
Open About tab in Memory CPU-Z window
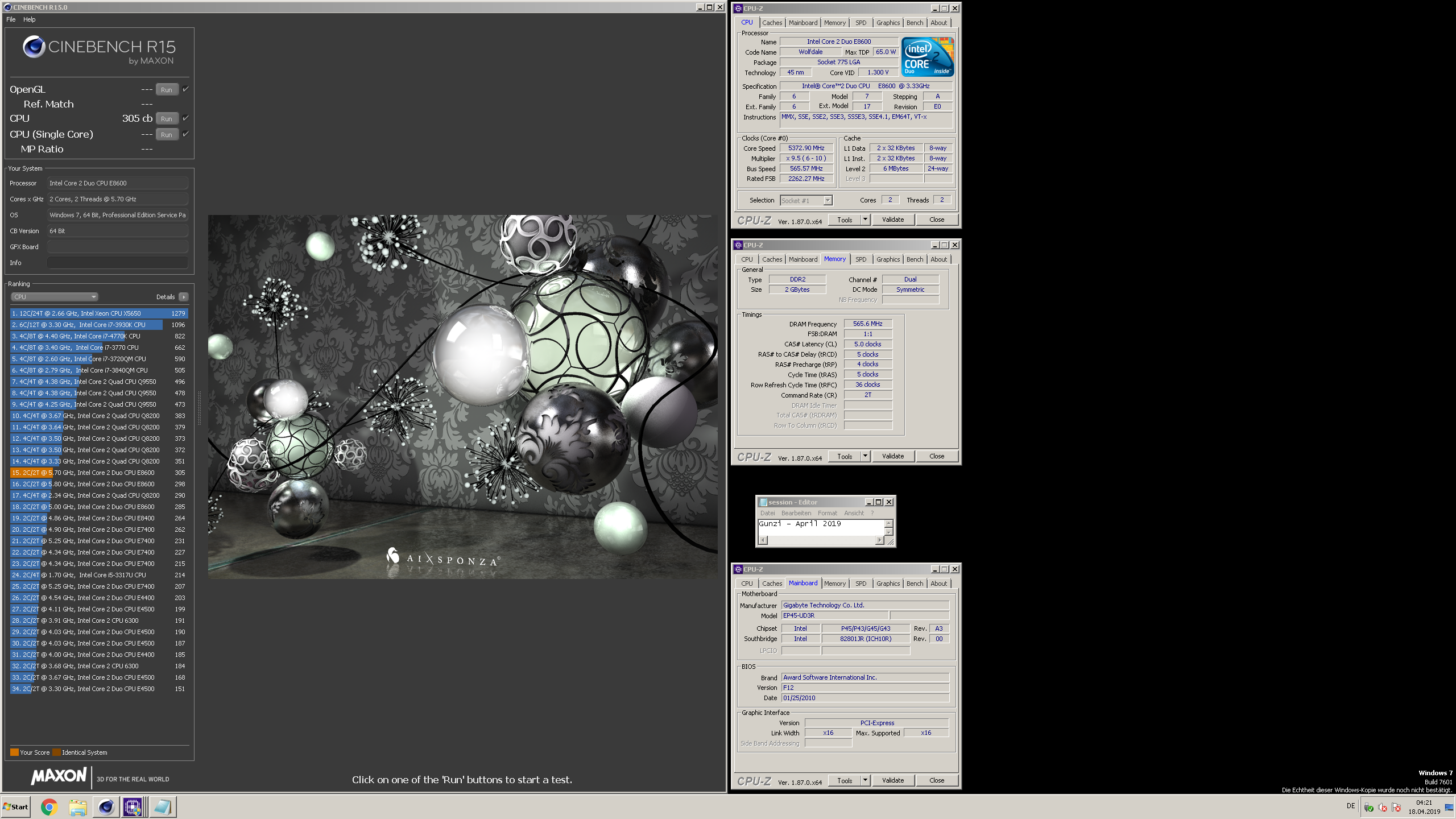coord(938,259)
